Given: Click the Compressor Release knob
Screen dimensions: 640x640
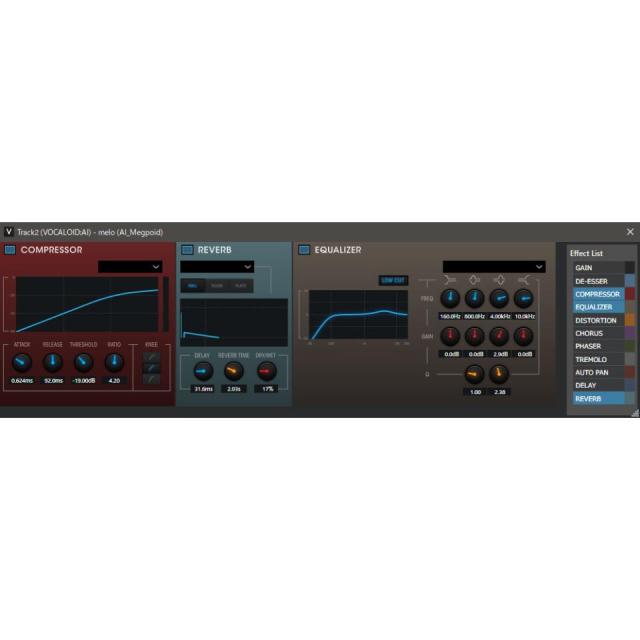Looking at the screenshot, I should coord(53,362).
